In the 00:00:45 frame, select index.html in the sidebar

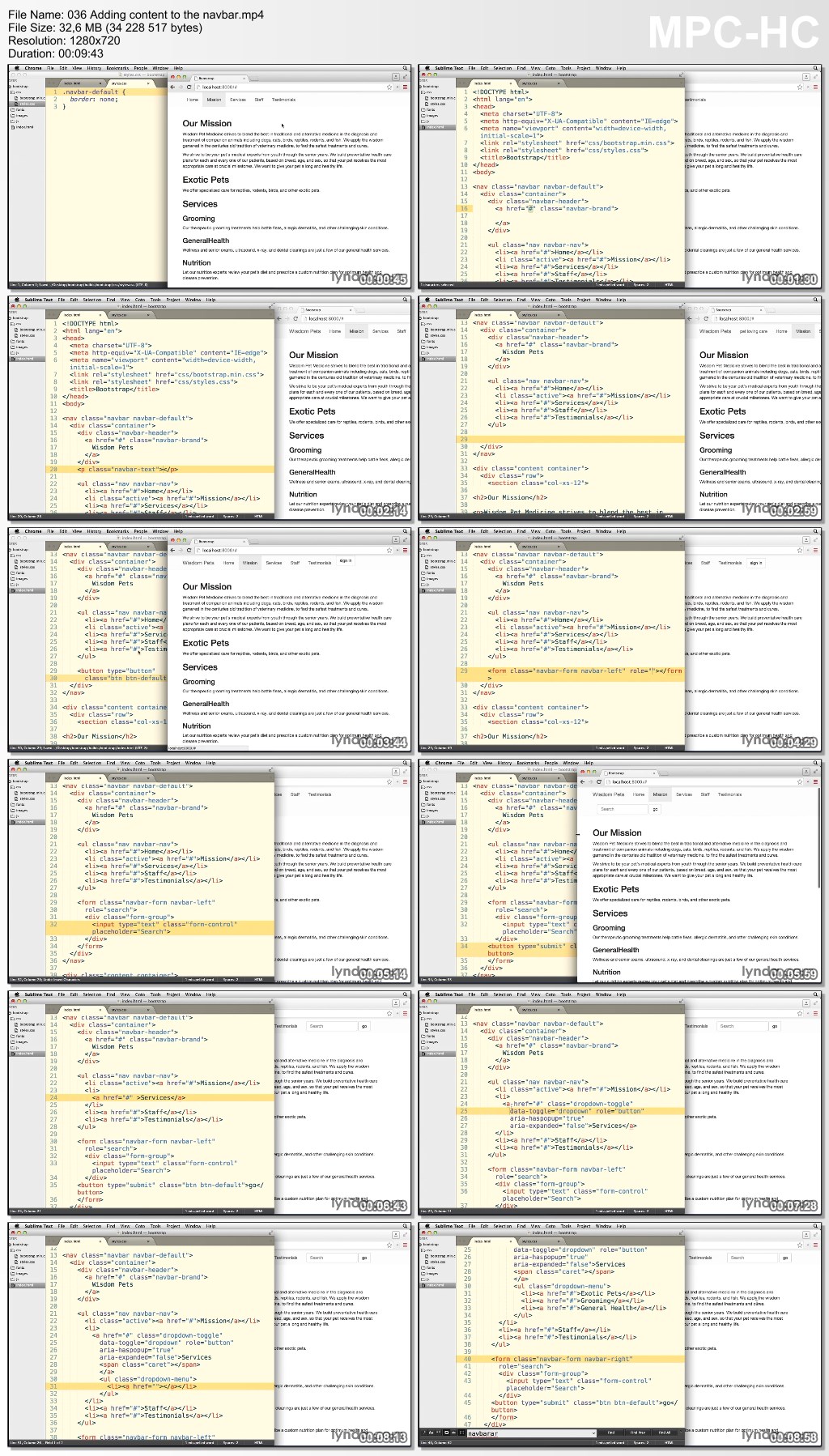point(24,127)
